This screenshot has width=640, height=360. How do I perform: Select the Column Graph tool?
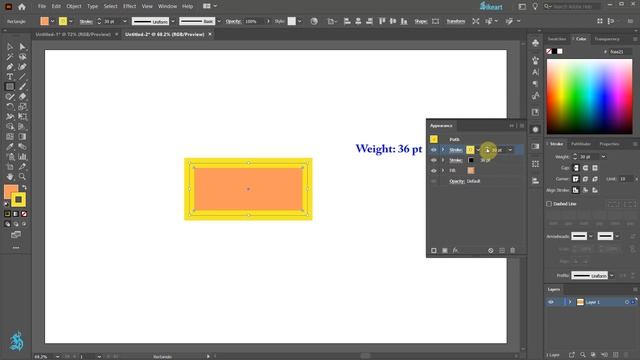pos(22,157)
